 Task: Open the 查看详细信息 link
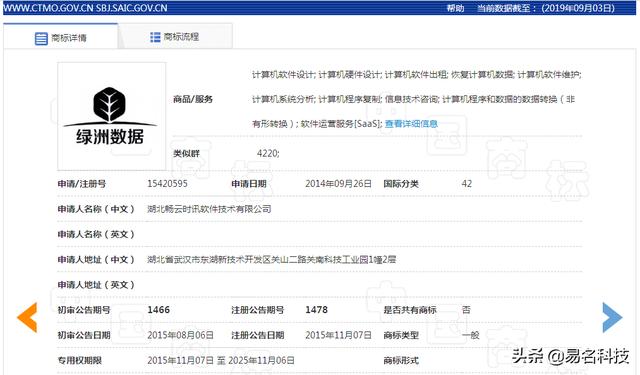(411, 123)
